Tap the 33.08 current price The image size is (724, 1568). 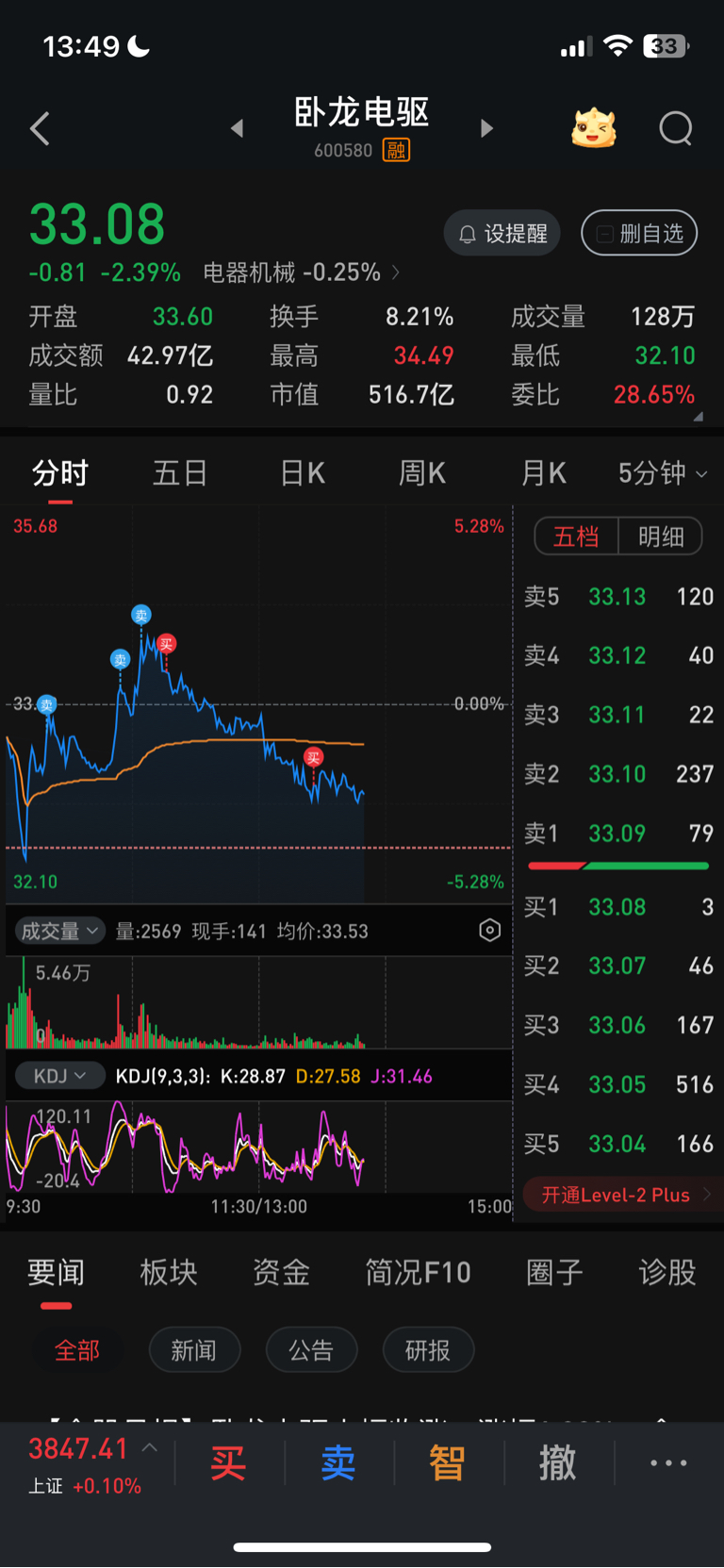(x=97, y=224)
